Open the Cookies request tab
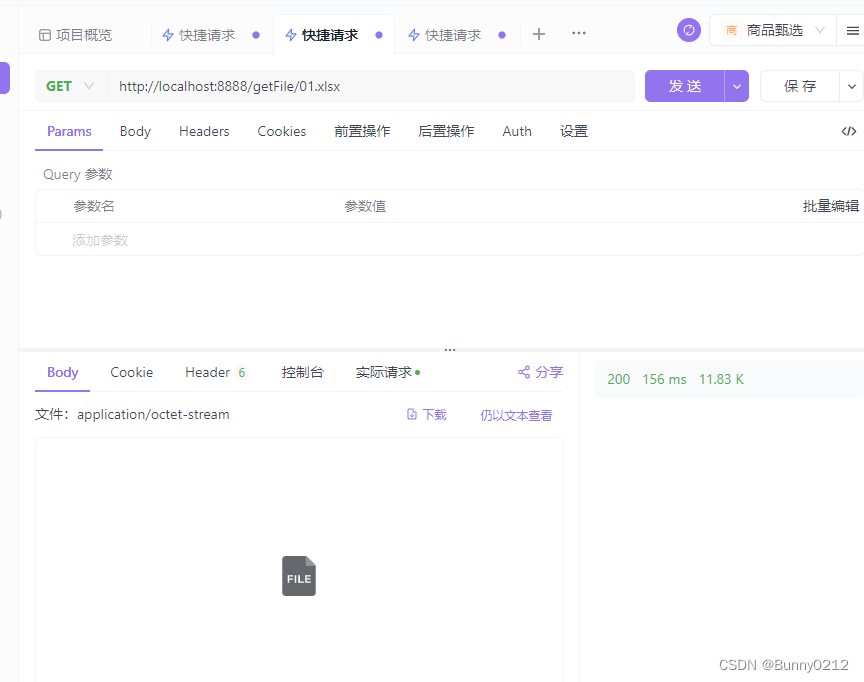The image size is (864, 682). pos(282,131)
